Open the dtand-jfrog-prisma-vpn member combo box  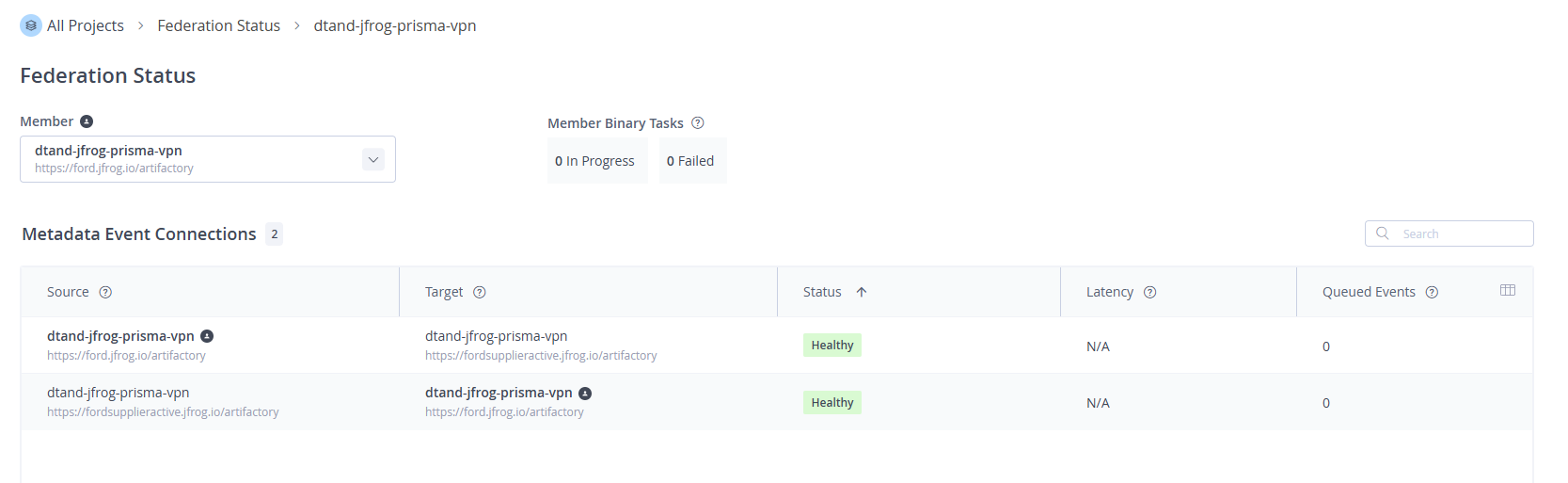(x=208, y=159)
